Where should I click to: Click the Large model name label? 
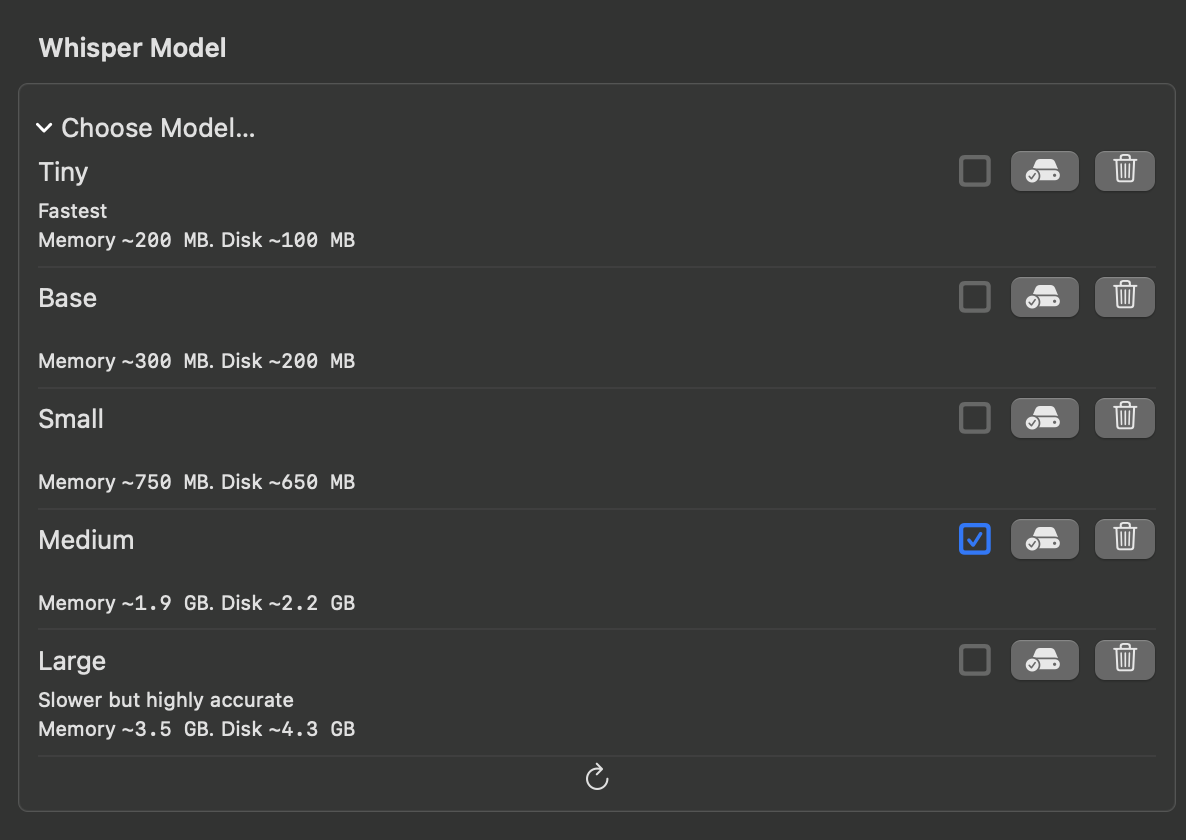(x=72, y=661)
